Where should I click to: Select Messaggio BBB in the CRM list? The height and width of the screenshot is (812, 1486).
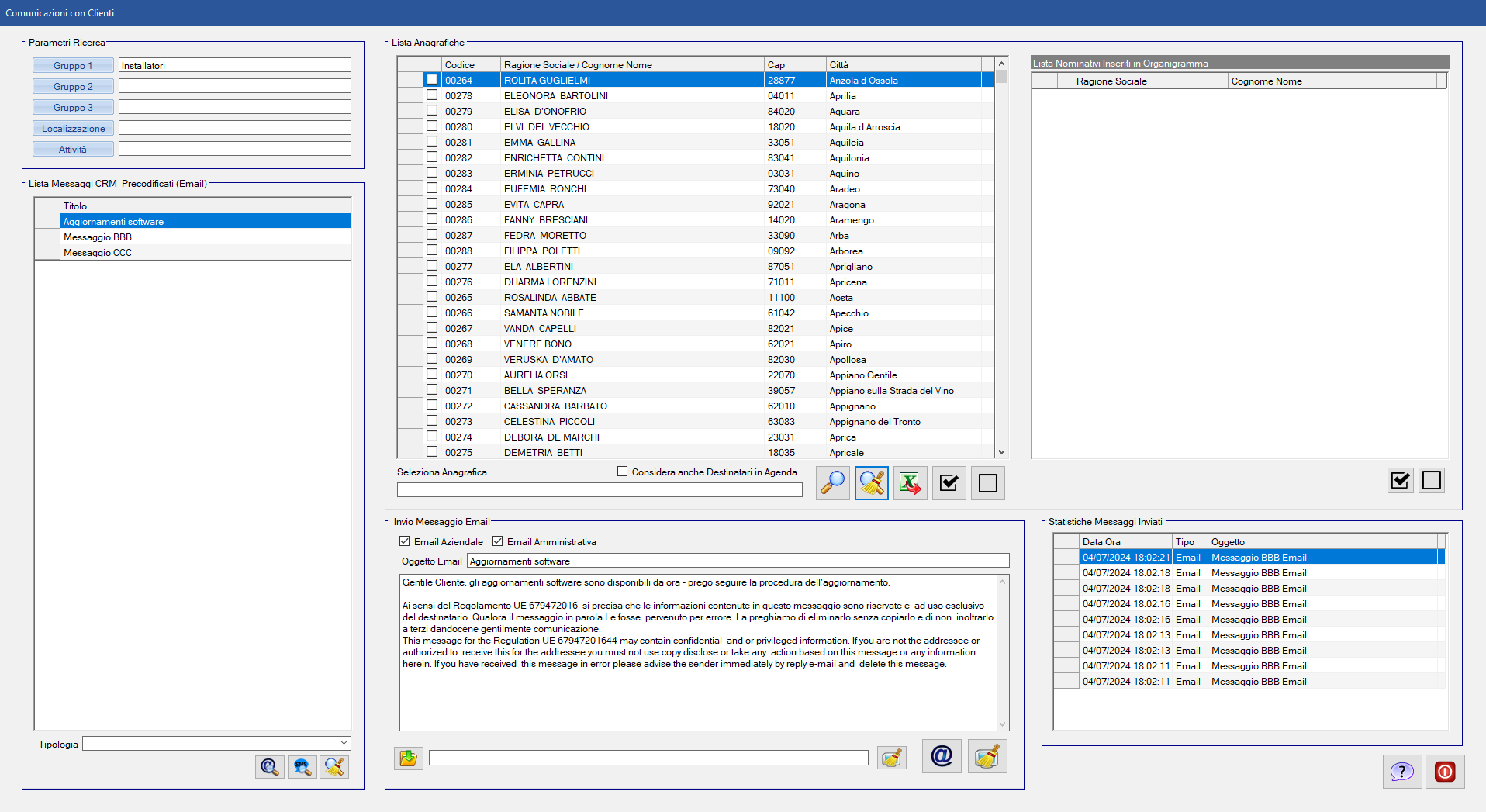coord(98,237)
